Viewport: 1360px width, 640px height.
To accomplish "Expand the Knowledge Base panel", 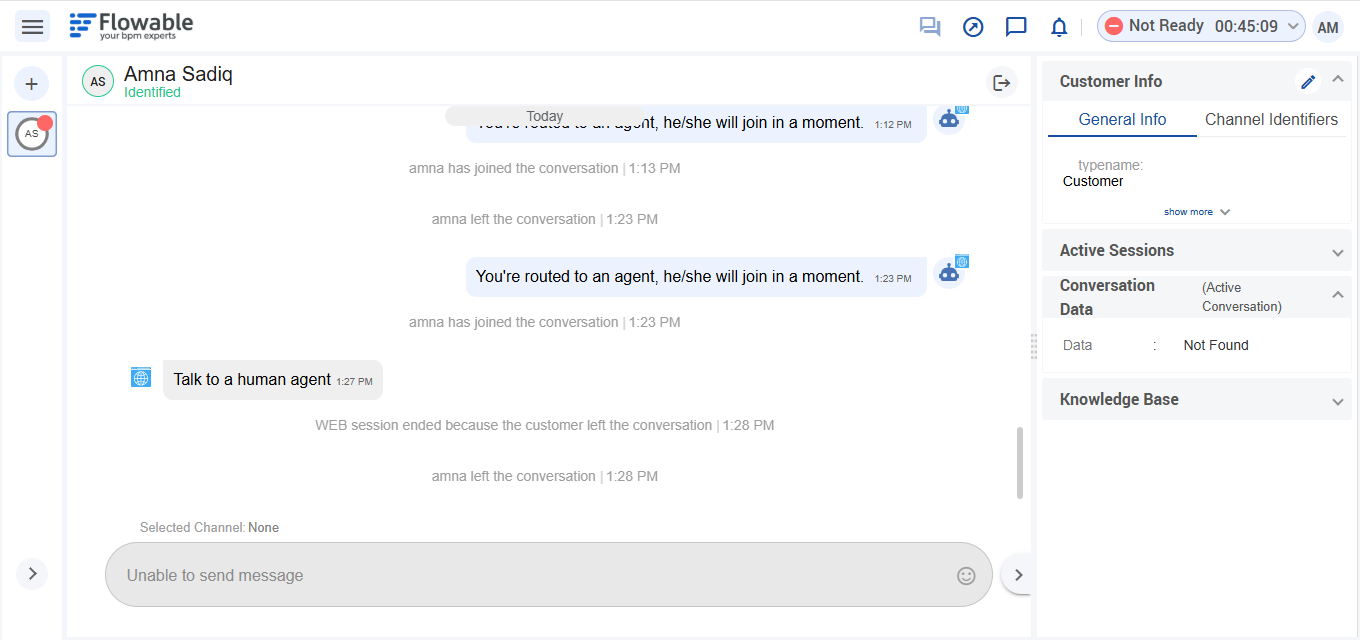I will click(x=1337, y=401).
